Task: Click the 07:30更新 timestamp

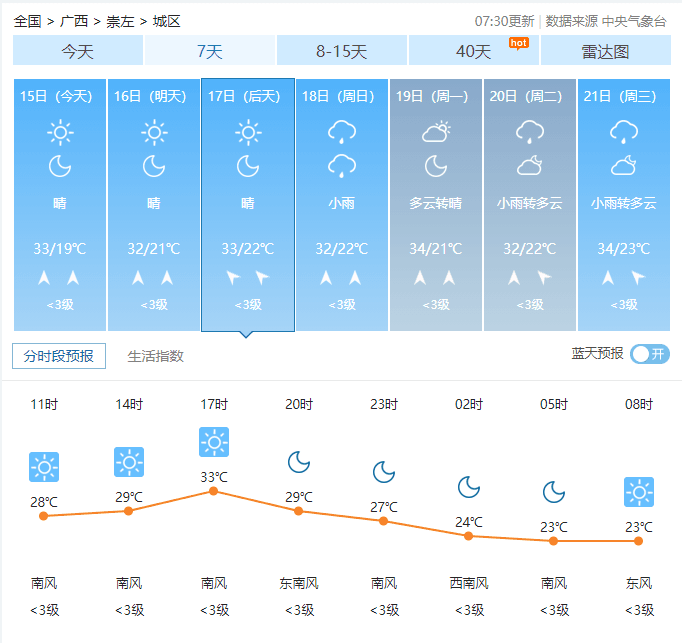Action: coord(505,21)
